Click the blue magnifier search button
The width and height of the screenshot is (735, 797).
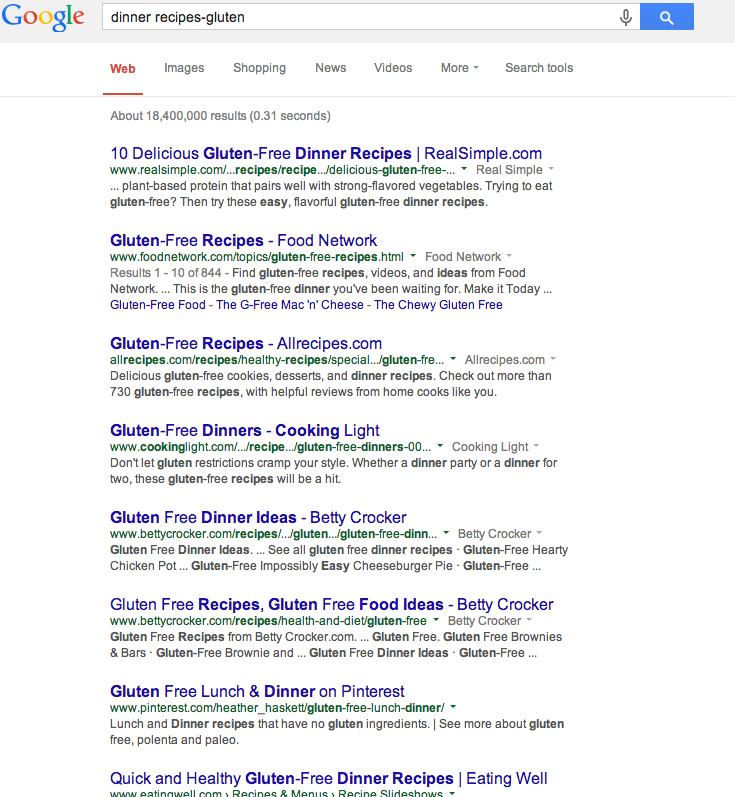pos(666,17)
